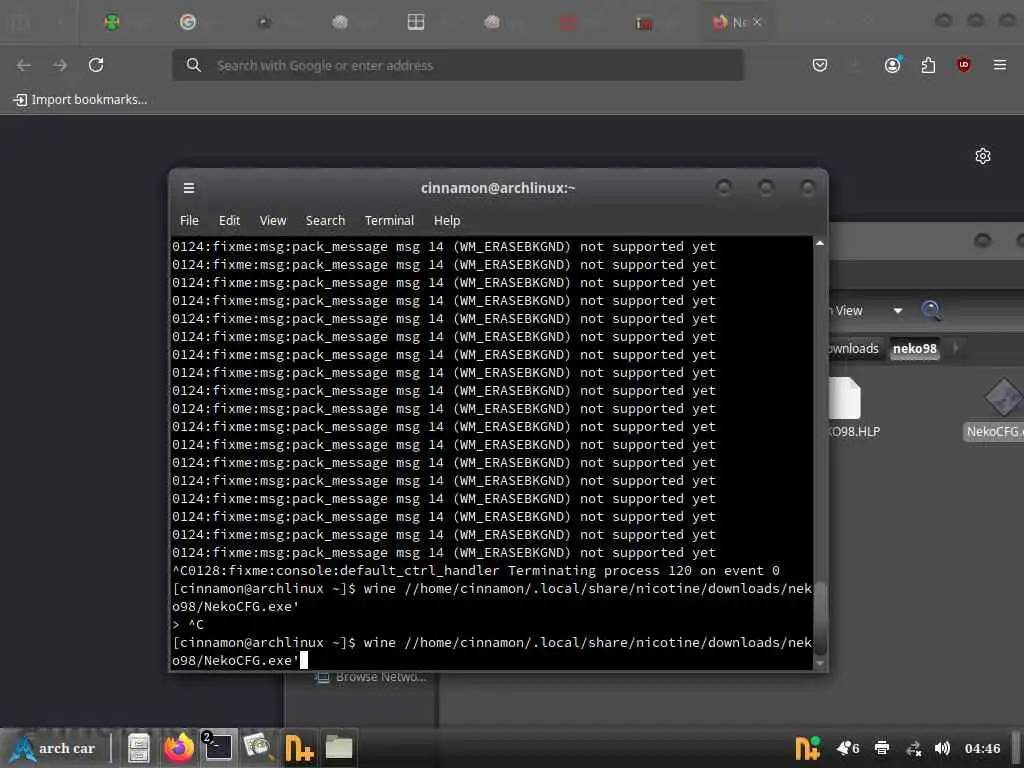1024x768 pixels.
Task: Focus the Firefox address search field
Action: (x=458, y=65)
